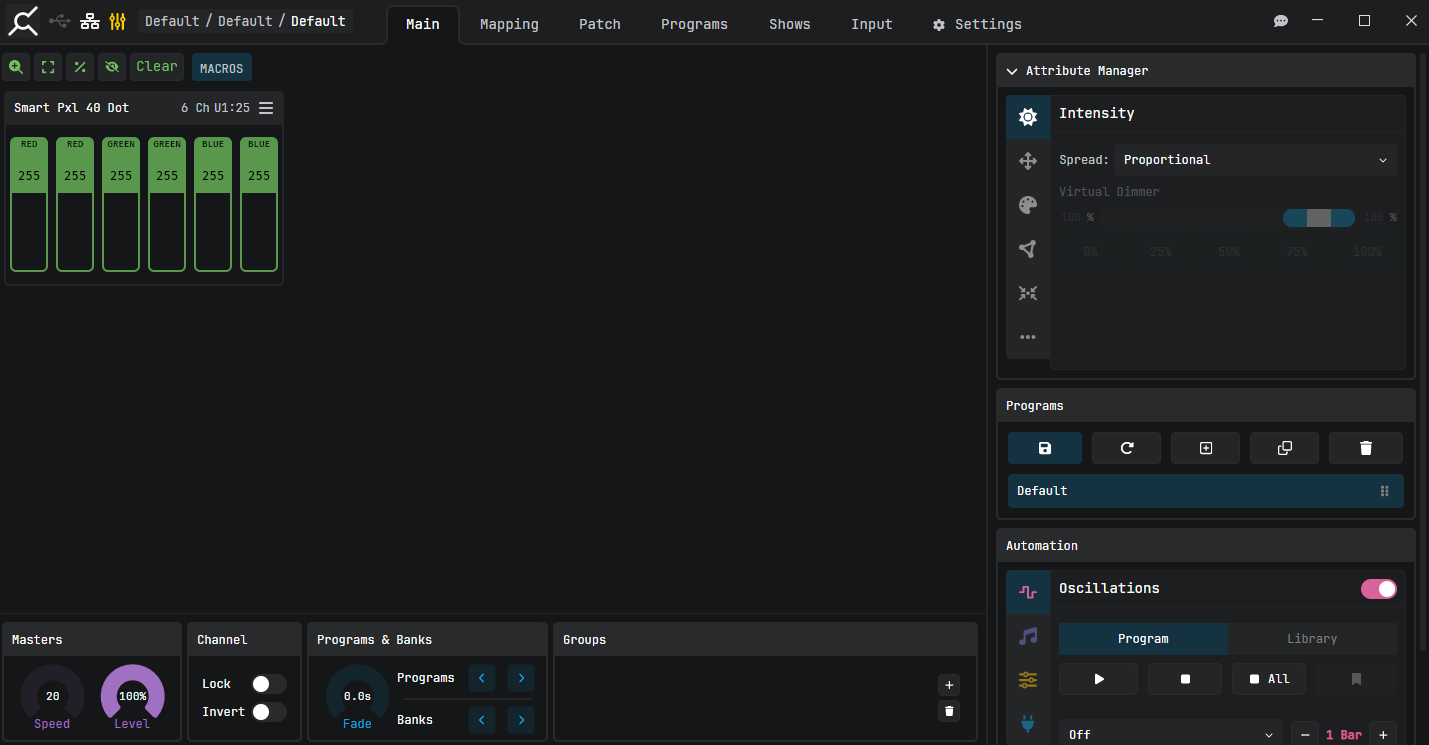Select the Library tab in Oscillations
Image resolution: width=1429 pixels, height=745 pixels.
[x=1312, y=639]
